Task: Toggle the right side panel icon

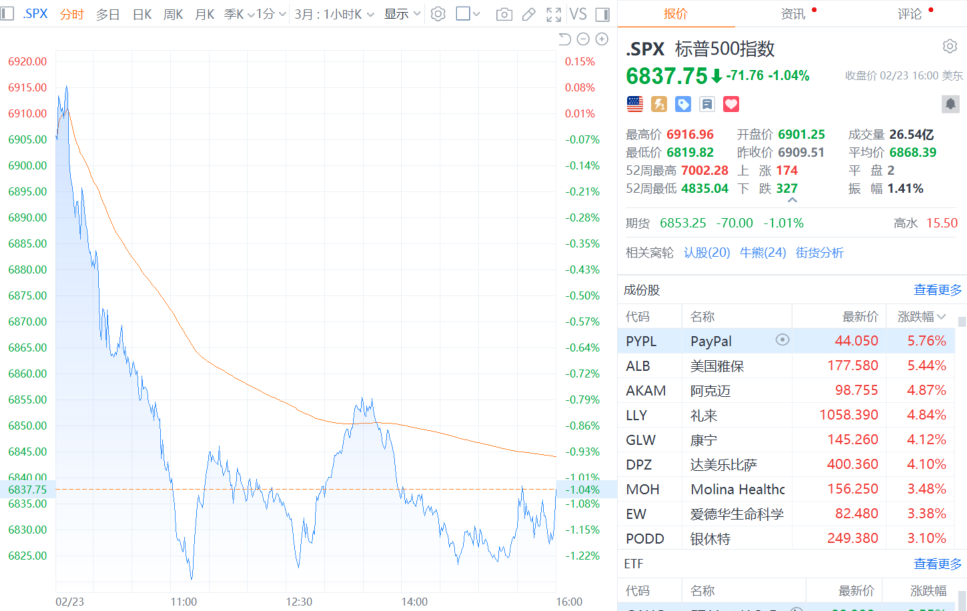Action: [x=602, y=14]
